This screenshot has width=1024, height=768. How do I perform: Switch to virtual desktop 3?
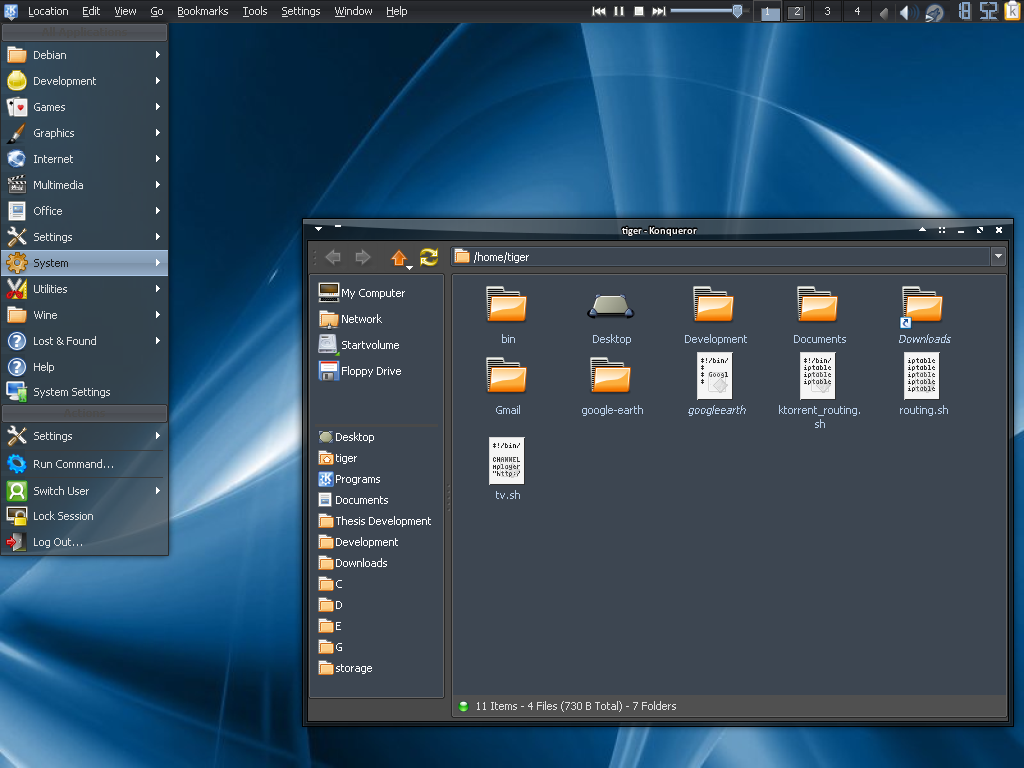[827, 12]
